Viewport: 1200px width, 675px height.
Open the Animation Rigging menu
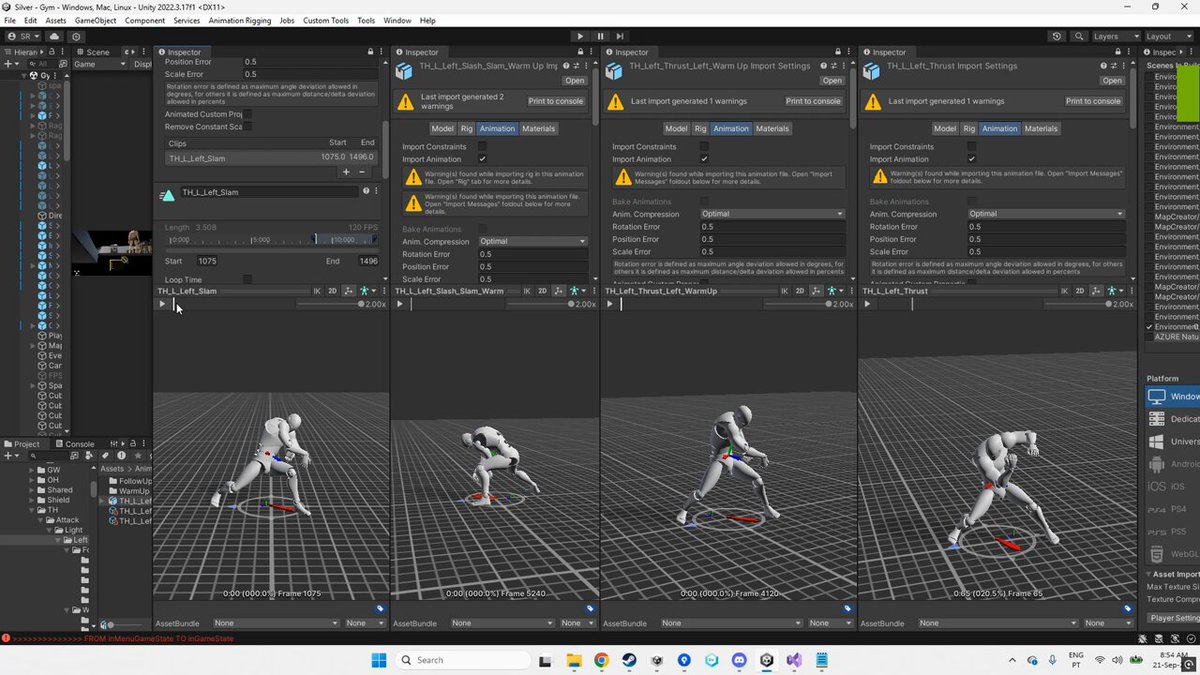[238, 20]
